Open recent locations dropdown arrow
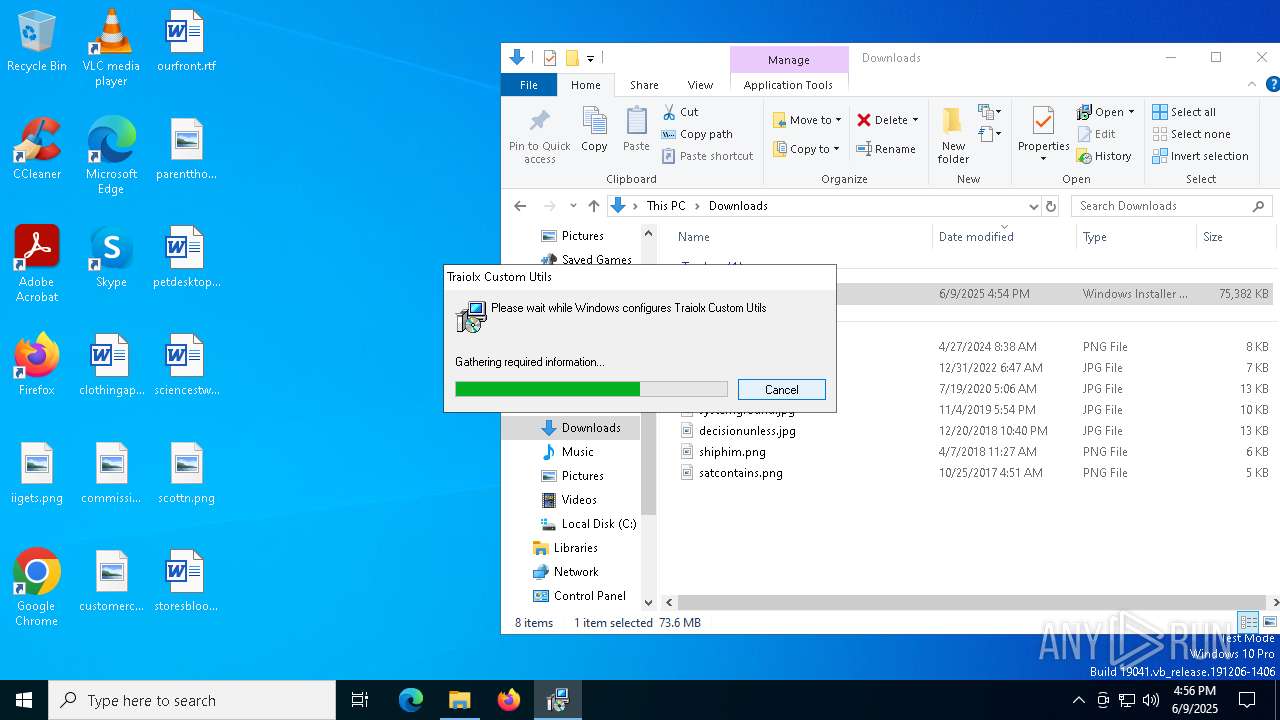The image size is (1280, 720). (x=573, y=206)
